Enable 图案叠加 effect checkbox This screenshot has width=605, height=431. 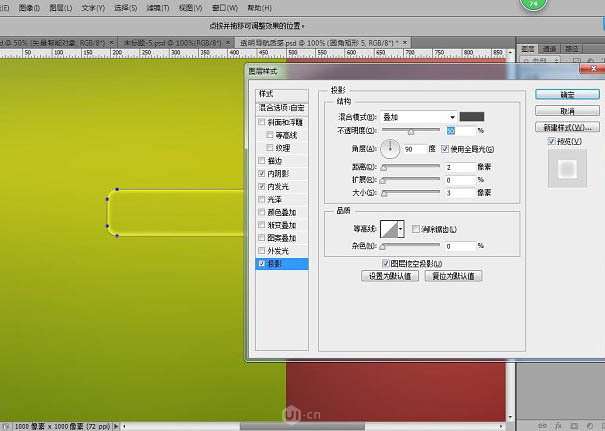point(262,238)
